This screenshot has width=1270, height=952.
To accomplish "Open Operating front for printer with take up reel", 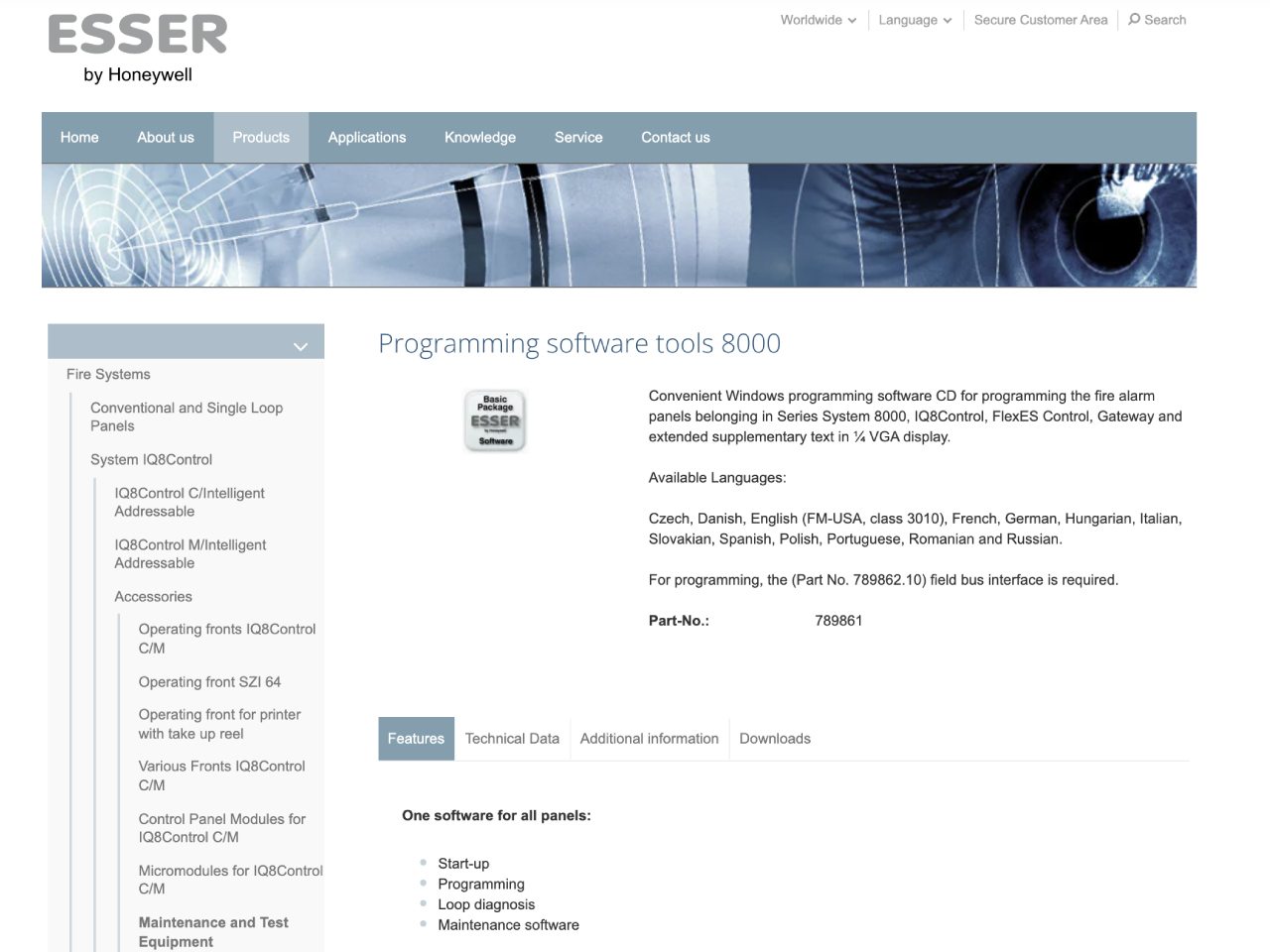I will pos(219,724).
